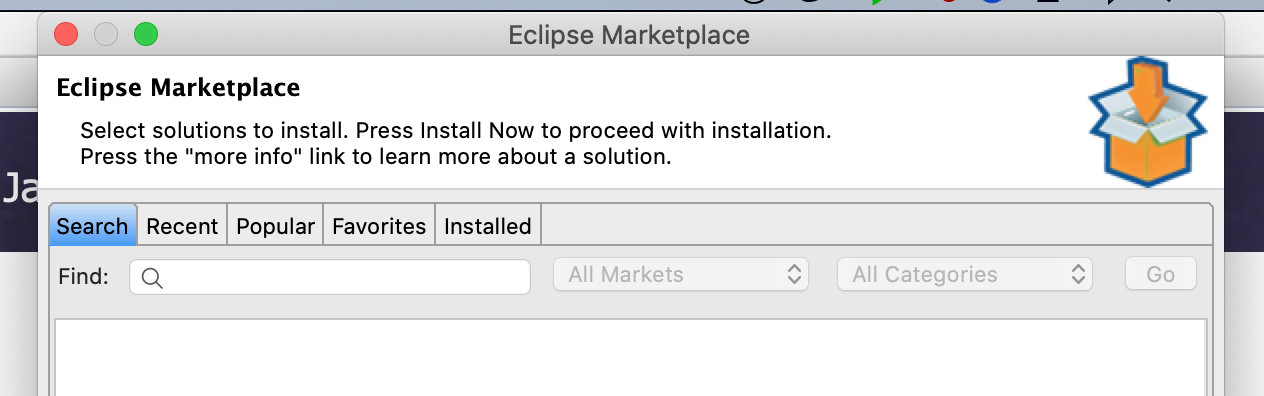1264x396 pixels.
Task: Switch to the Search tab
Action: point(92,226)
